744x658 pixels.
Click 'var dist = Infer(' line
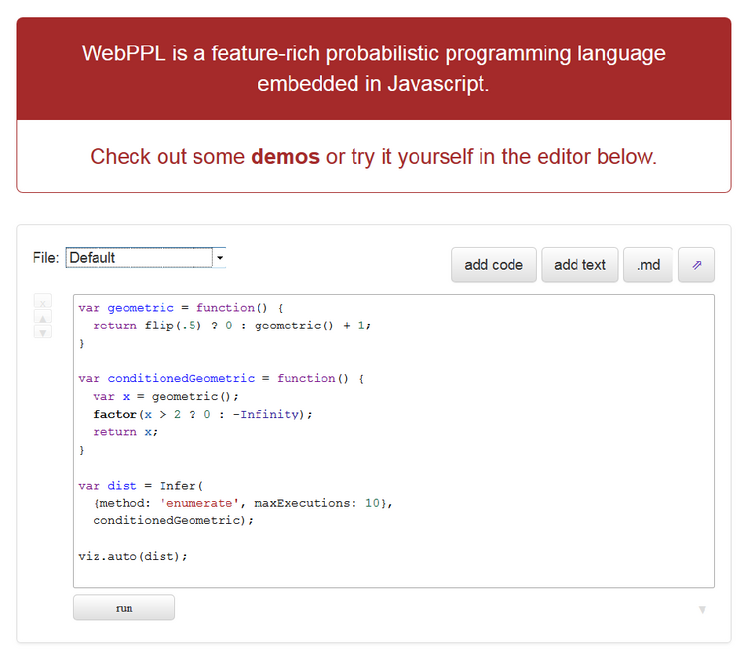pyautogui.click(x=140, y=486)
